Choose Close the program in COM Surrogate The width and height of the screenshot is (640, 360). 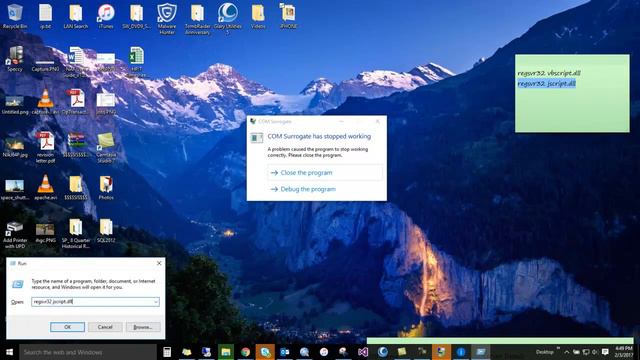pos(325,173)
